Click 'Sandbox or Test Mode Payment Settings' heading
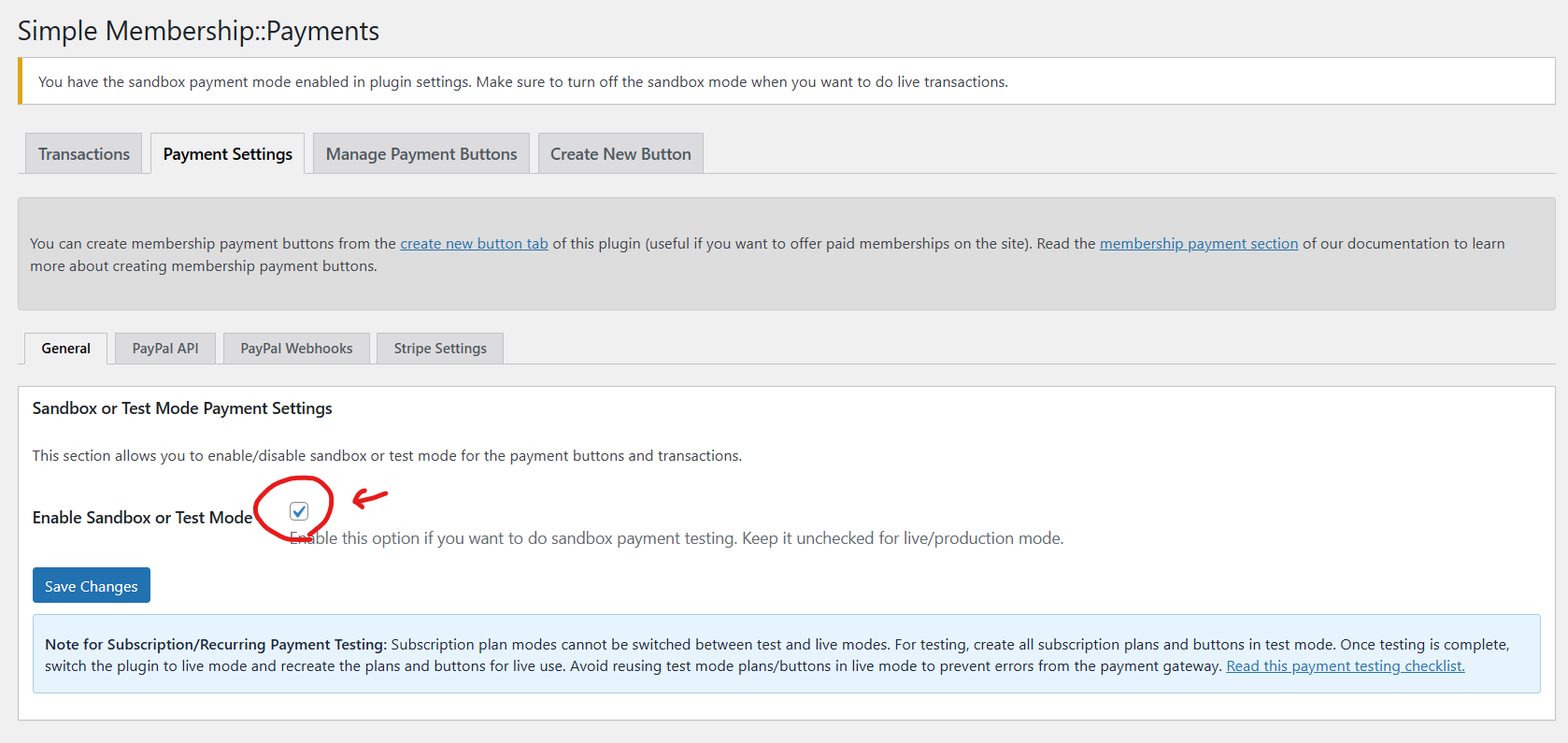Image resolution: width=1568 pixels, height=743 pixels. coord(182,408)
